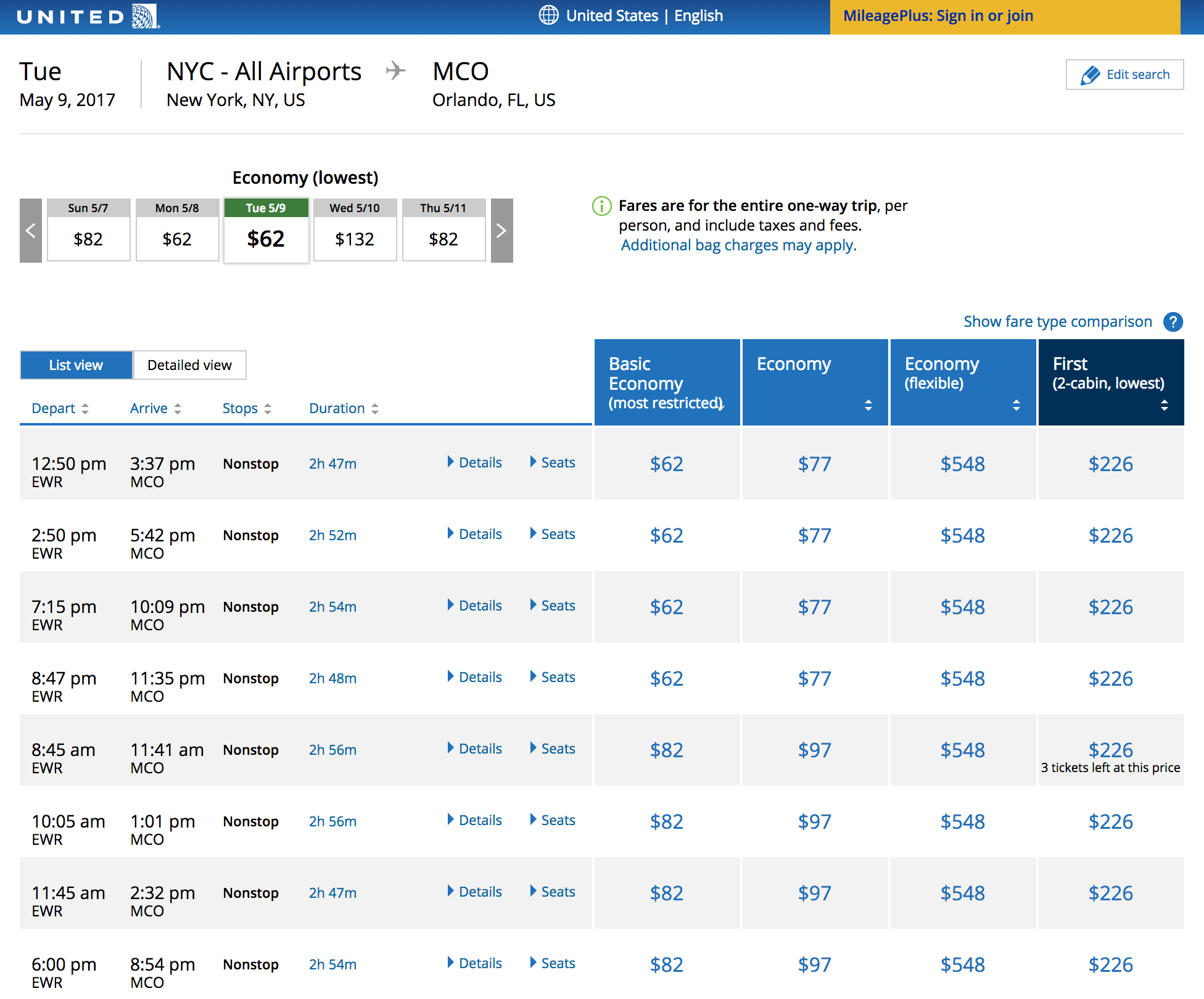Click the Edit search button
The height and width of the screenshot is (999, 1204).
[1124, 75]
